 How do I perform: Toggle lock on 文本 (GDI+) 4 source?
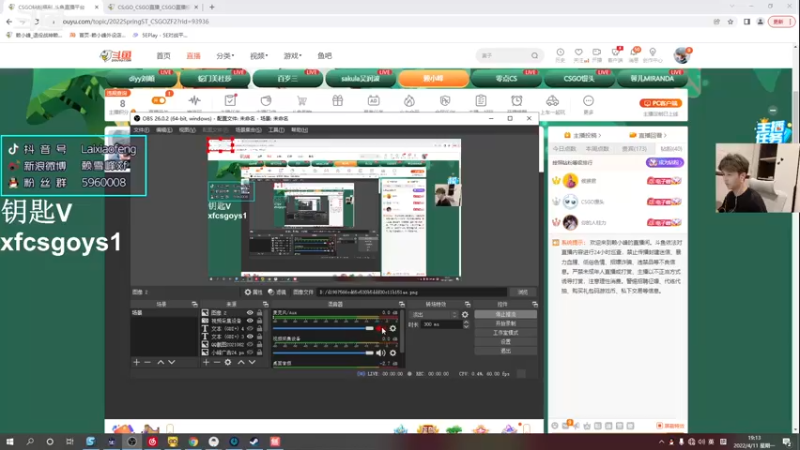coord(259,329)
